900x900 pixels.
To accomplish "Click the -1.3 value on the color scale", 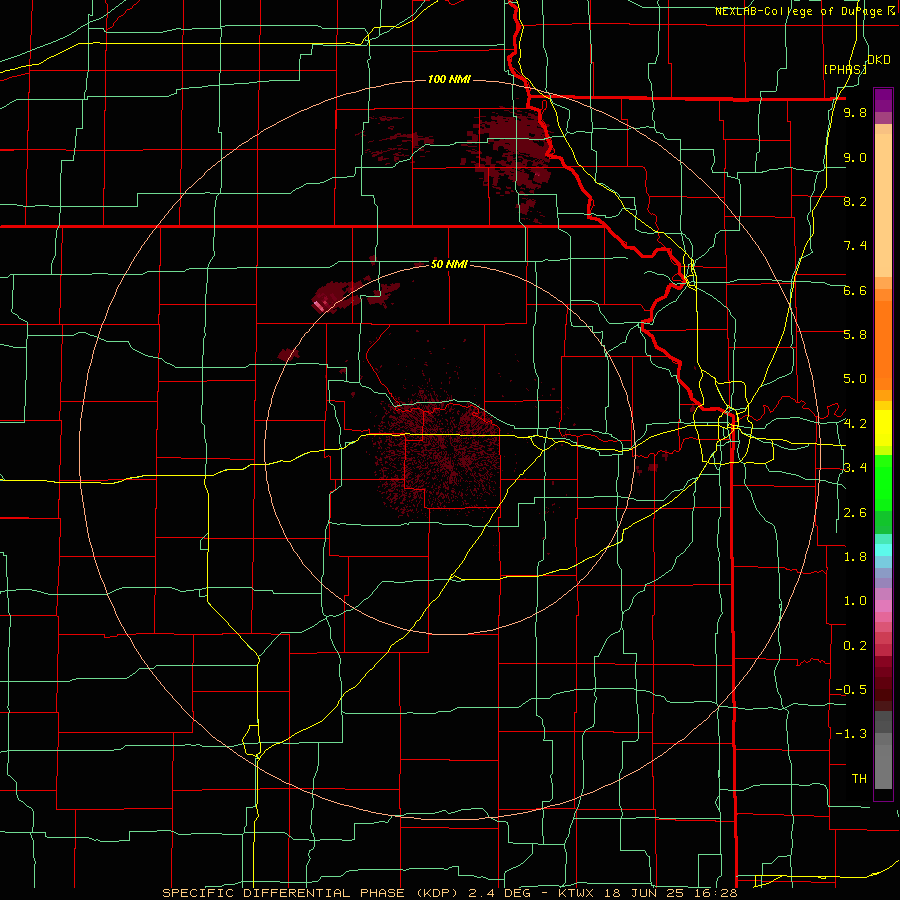I will pos(851,734).
